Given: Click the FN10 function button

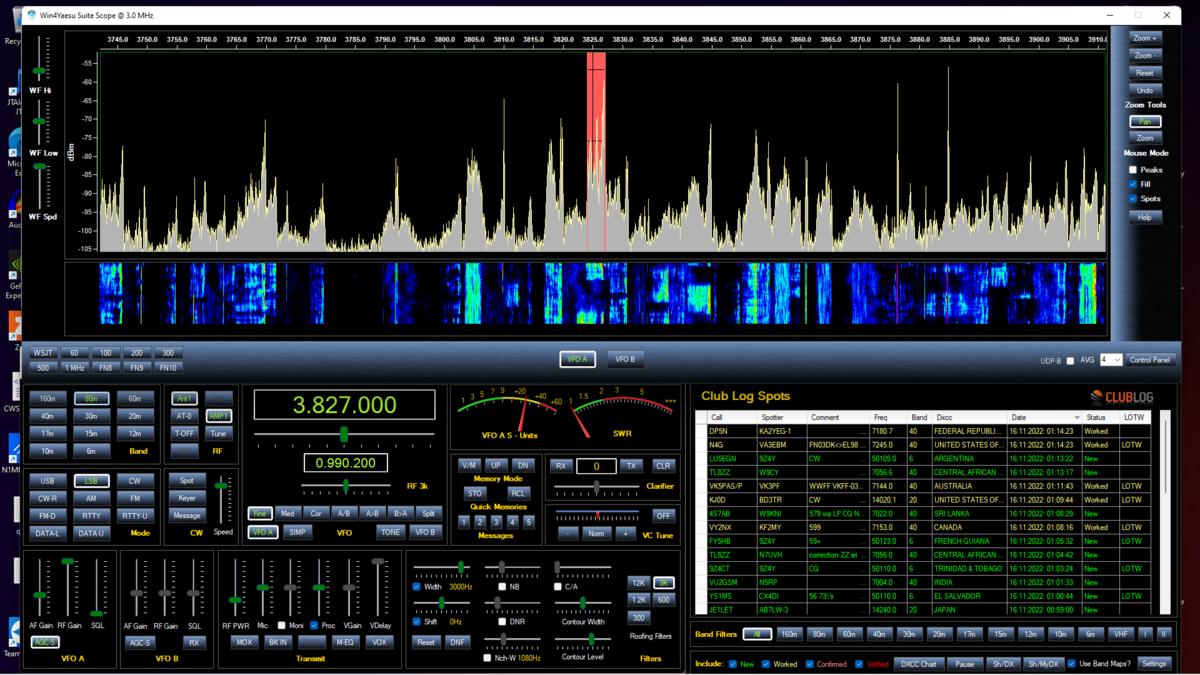Looking at the screenshot, I should (x=168, y=367).
